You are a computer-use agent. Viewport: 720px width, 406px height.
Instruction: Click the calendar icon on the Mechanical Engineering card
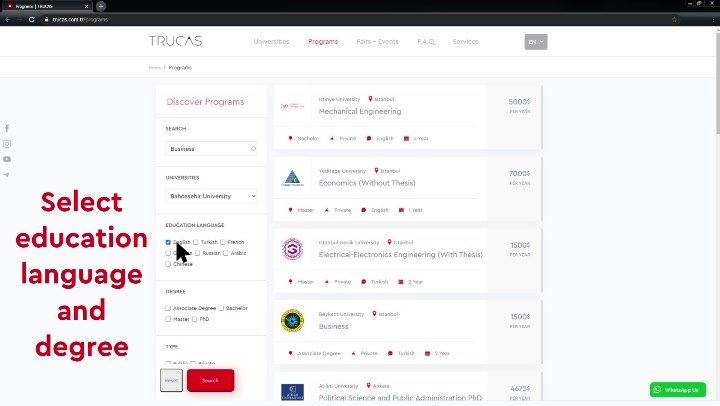click(x=406, y=138)
